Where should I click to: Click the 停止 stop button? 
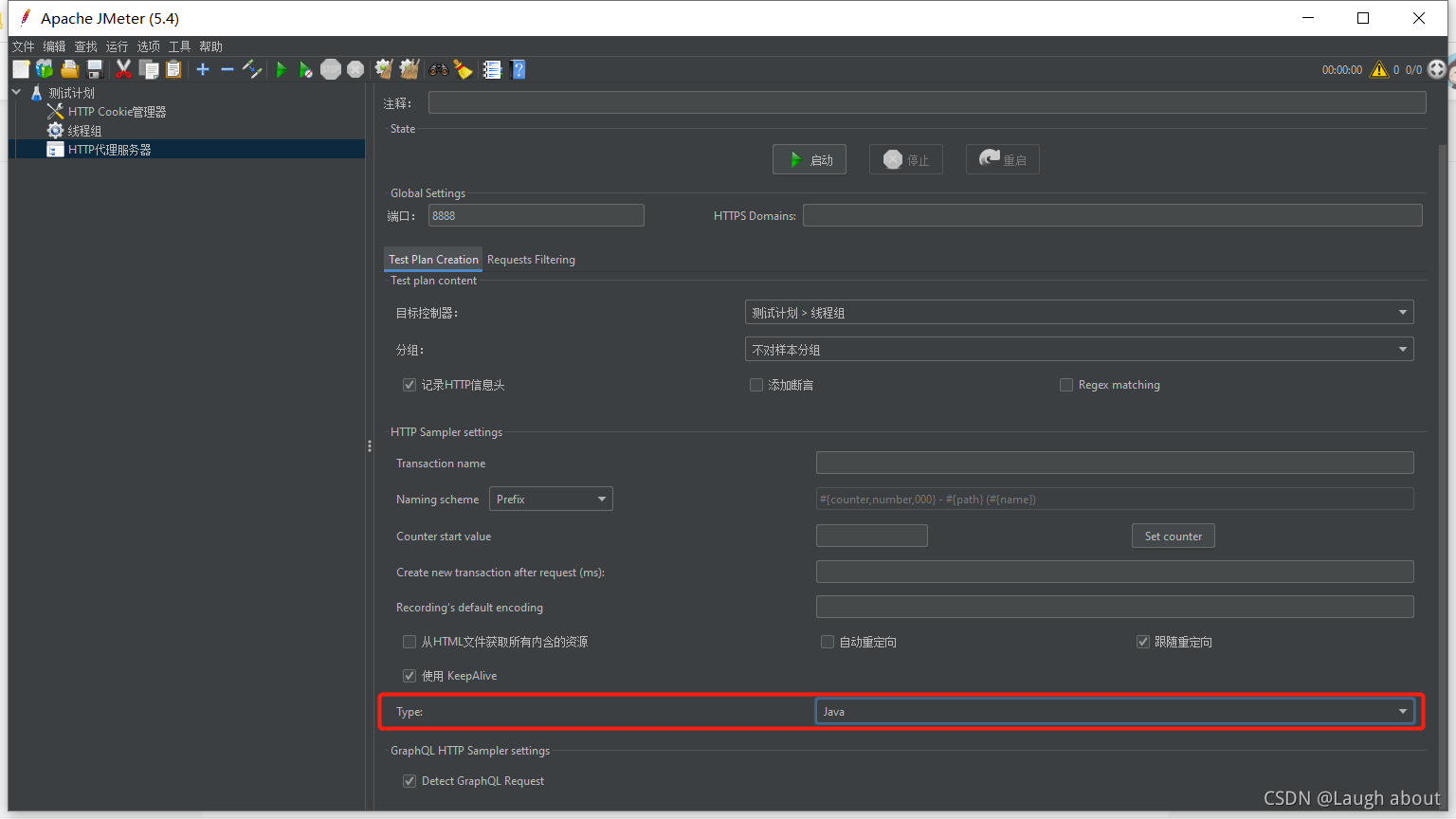click(906, 159)
